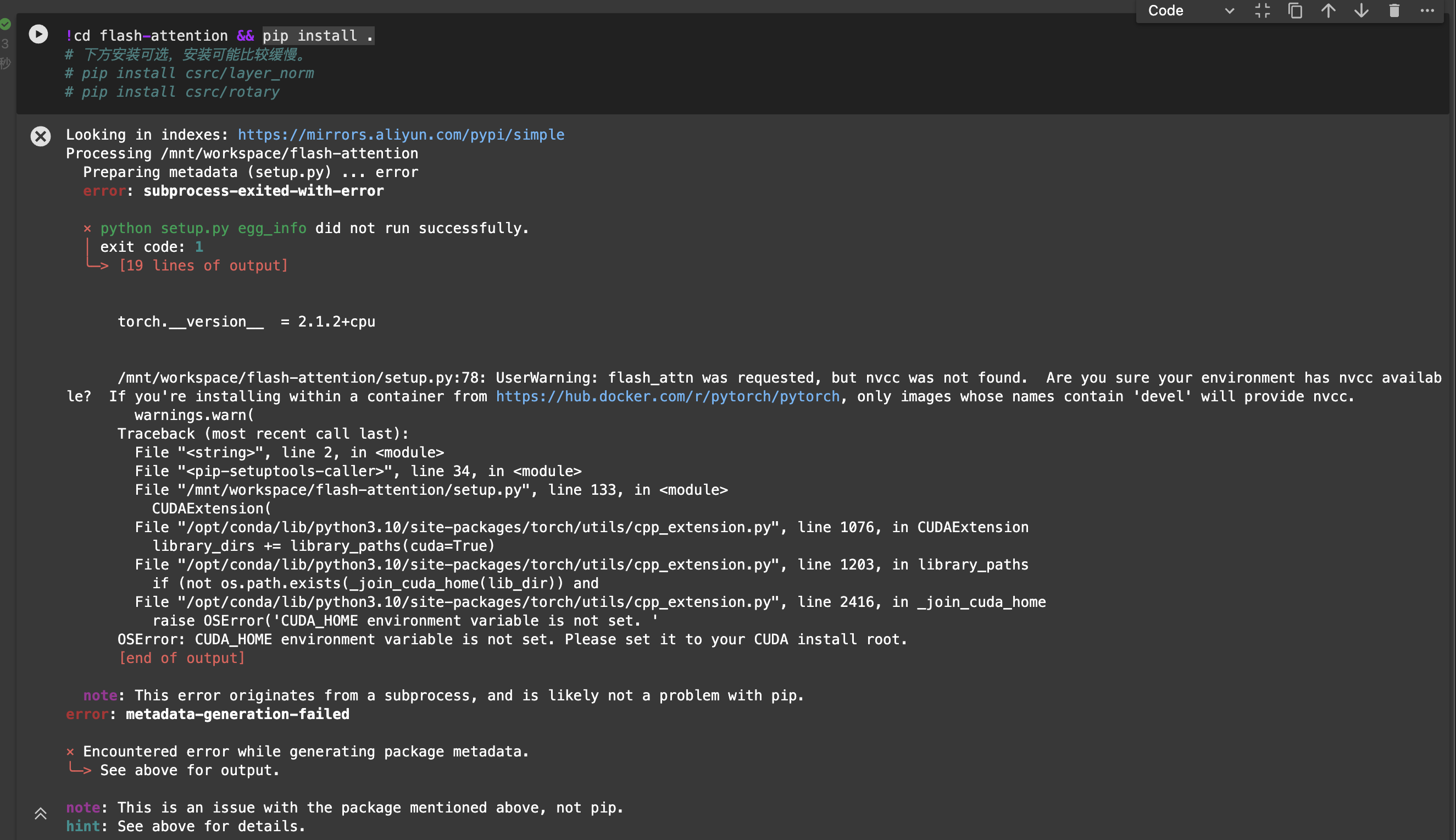Screen dimensions: 1456x840
Task: Clear the cell output with X icon
Action: [x=40, y=136]
